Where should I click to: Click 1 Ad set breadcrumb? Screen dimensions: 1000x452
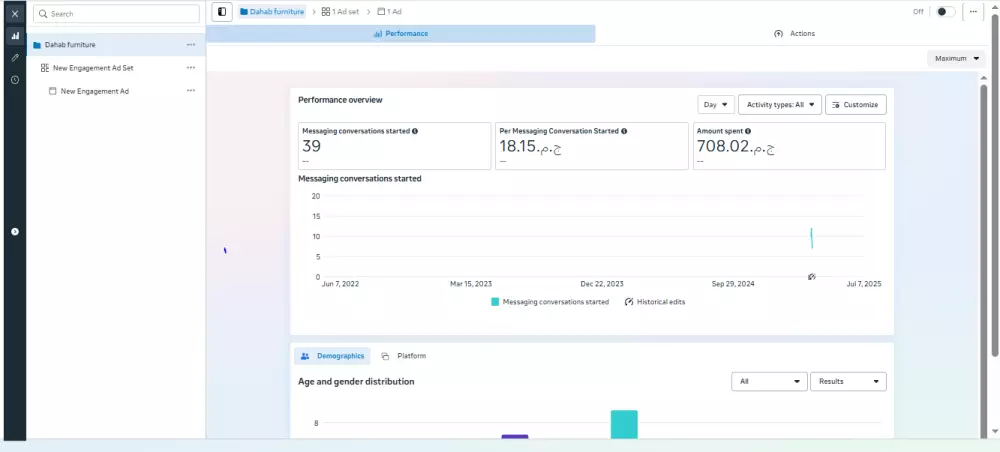click(x=340, y=11)
